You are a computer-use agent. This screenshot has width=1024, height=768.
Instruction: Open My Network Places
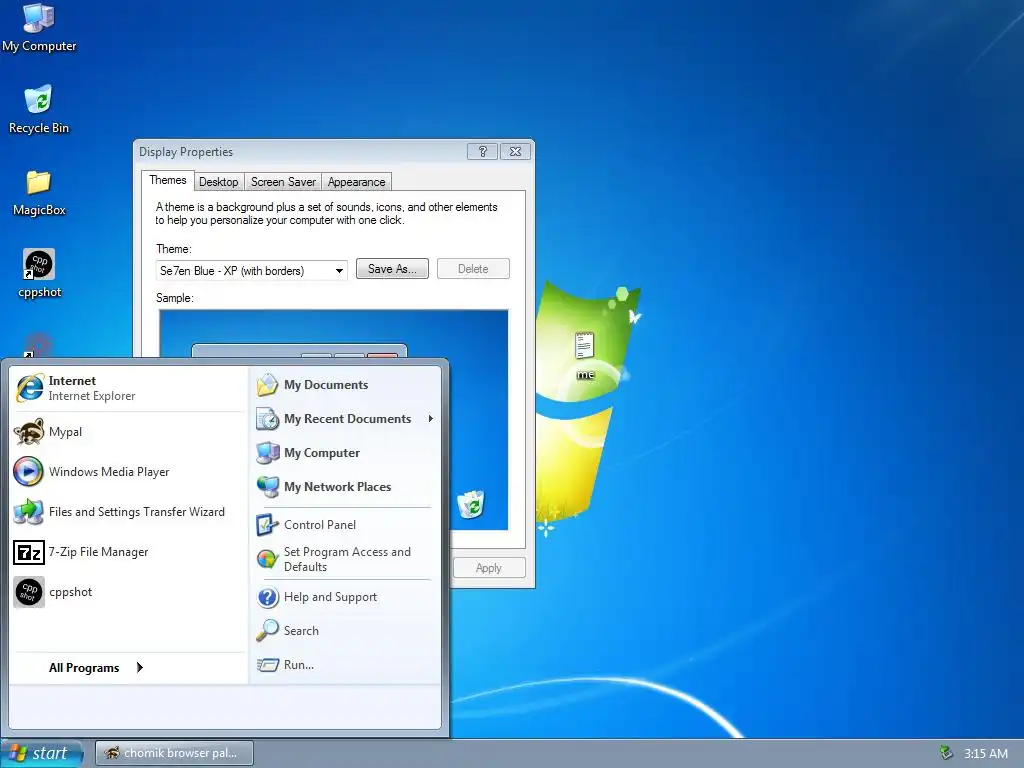click(x=345, y=487)
